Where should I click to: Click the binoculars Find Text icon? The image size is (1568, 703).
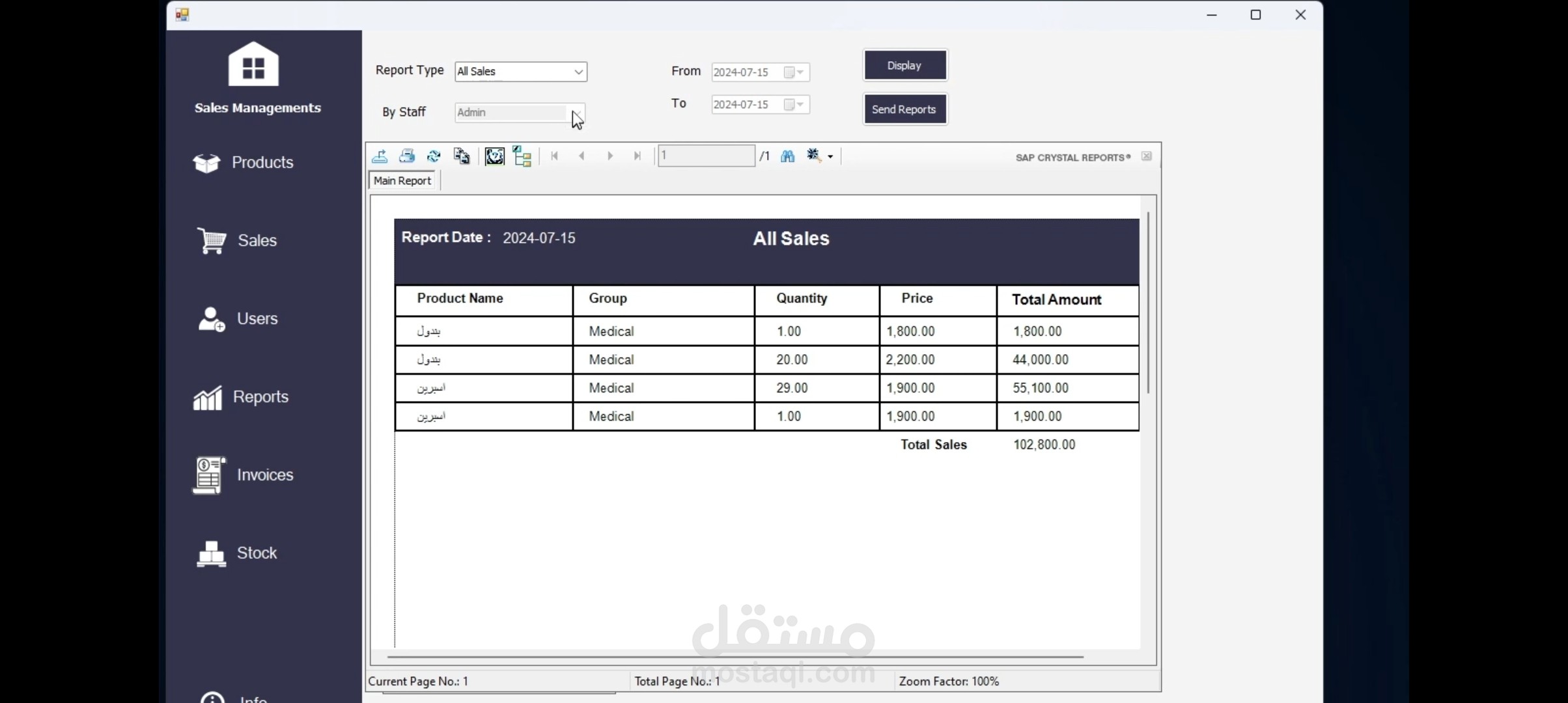click(x=787, y=156)
